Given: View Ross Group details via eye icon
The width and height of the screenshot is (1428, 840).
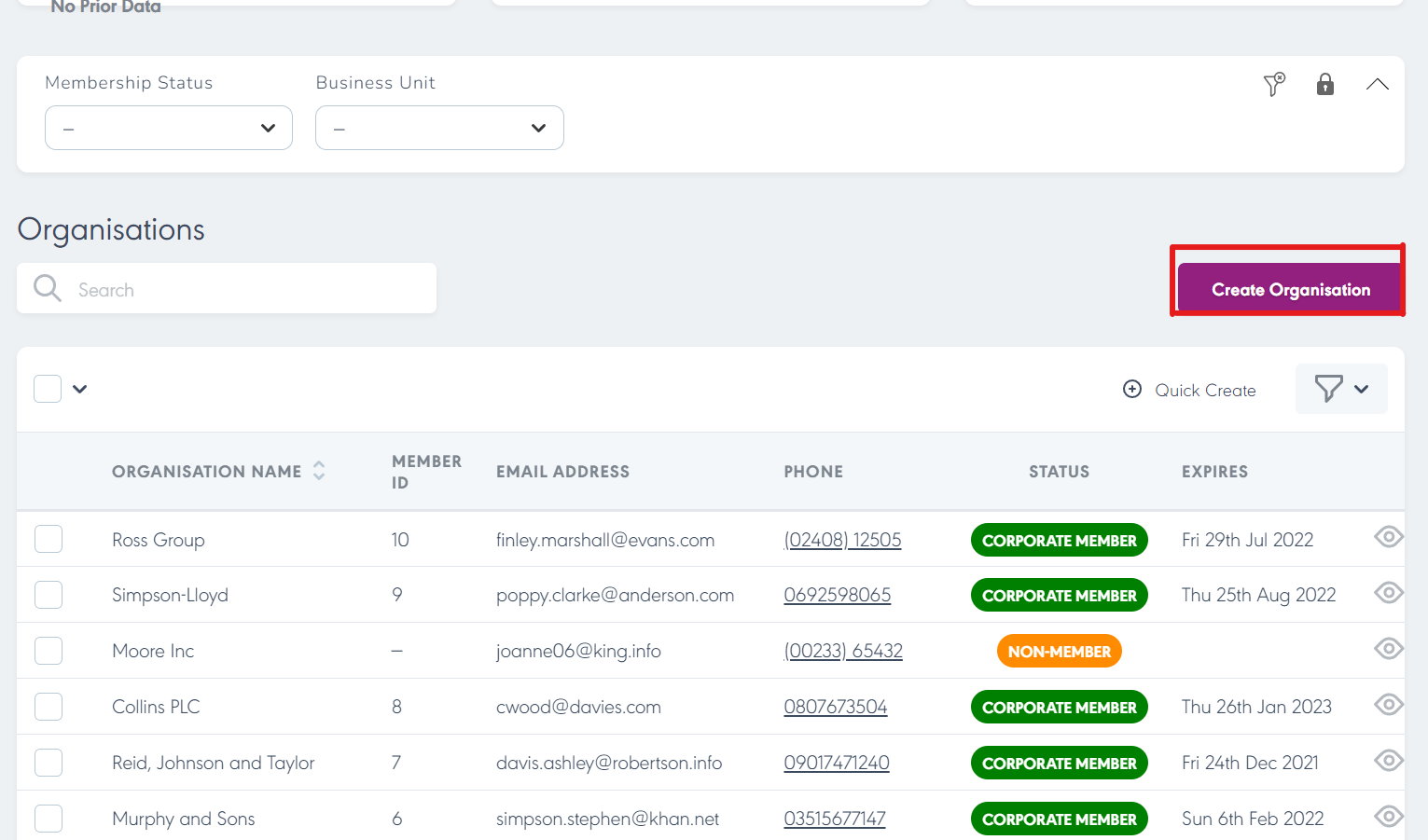Looking at the screenshot, I should 1388,537.
